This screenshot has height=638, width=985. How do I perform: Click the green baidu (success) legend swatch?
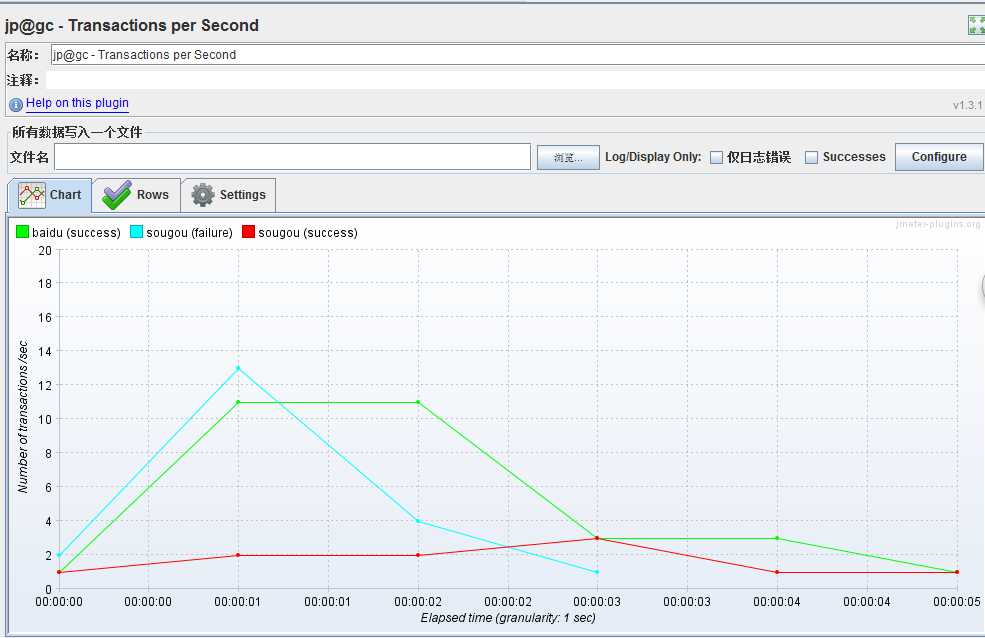pos(23,232)
